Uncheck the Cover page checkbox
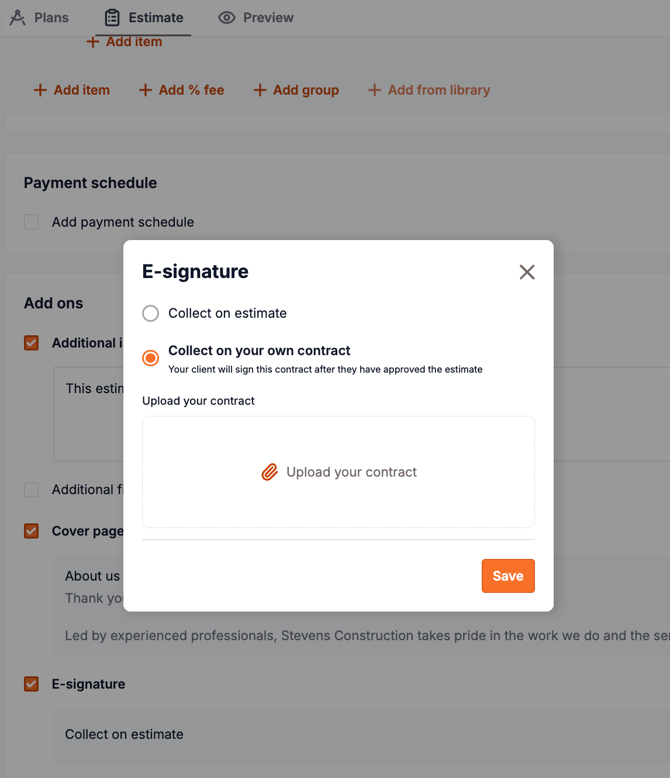The height and width of the screenshot is (778, 670). pyautogui.click(x=32, y=531)
